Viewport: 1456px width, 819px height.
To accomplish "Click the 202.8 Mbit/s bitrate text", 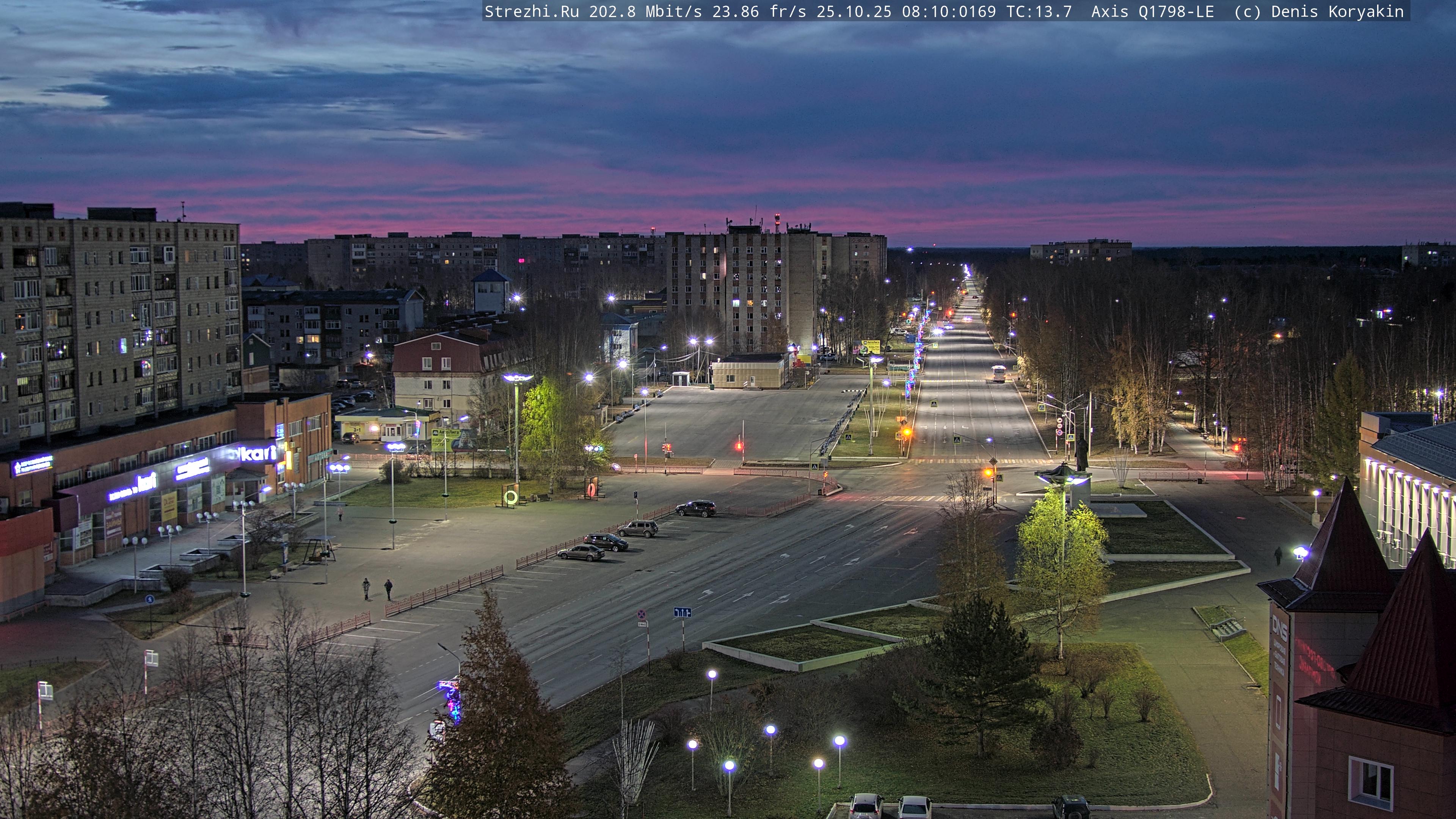I will 645,12.
